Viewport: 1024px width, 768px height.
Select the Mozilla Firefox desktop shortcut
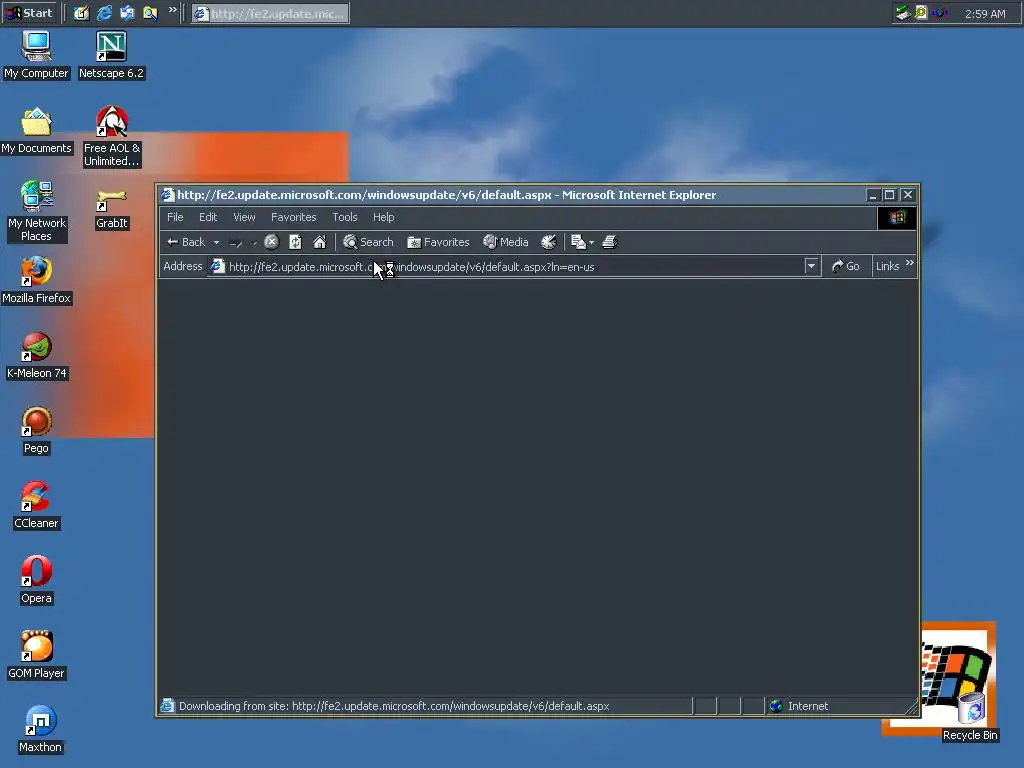(37, 281)
